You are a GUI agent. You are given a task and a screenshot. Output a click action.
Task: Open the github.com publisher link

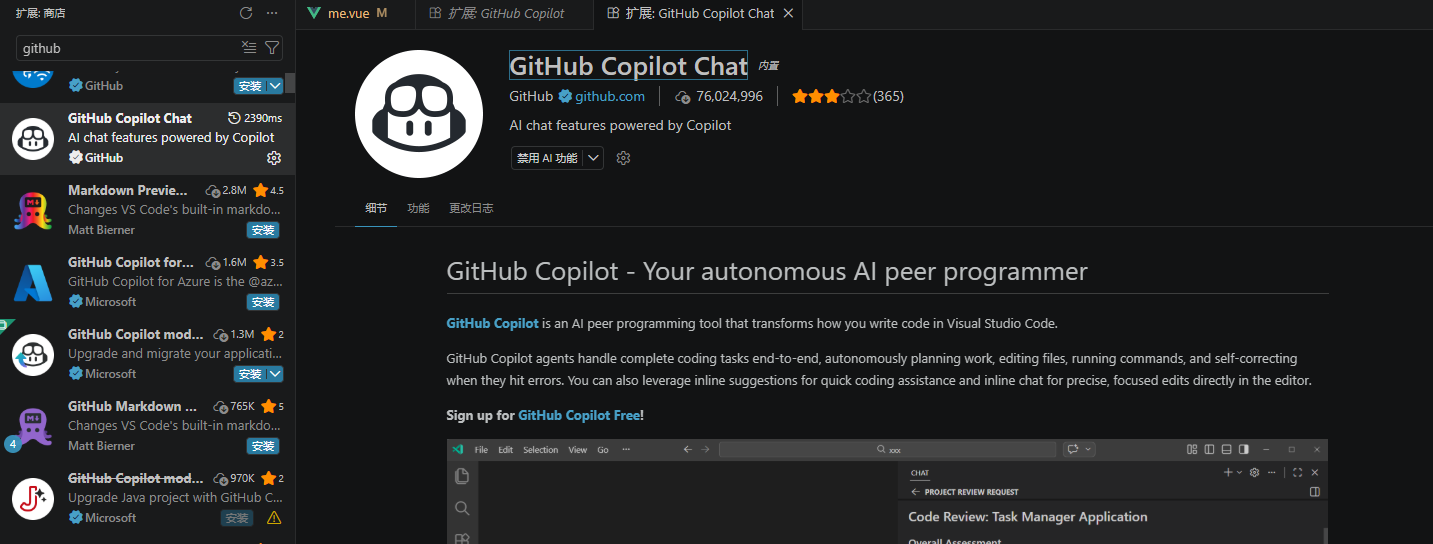pyautogui.click(x=609, y=97)
